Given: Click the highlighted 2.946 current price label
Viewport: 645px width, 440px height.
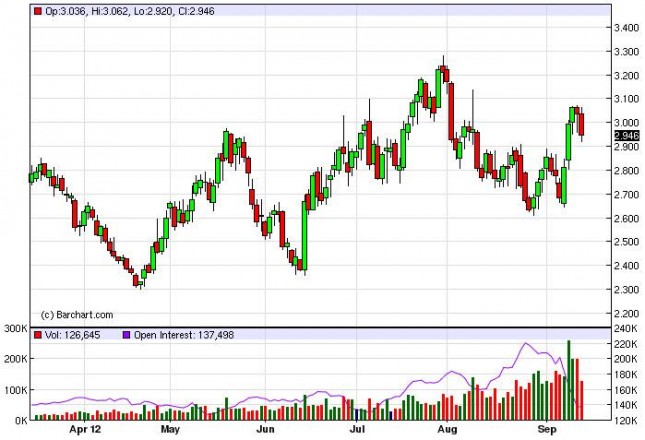Looking at the screenshot, I should (x=627, y=136).
